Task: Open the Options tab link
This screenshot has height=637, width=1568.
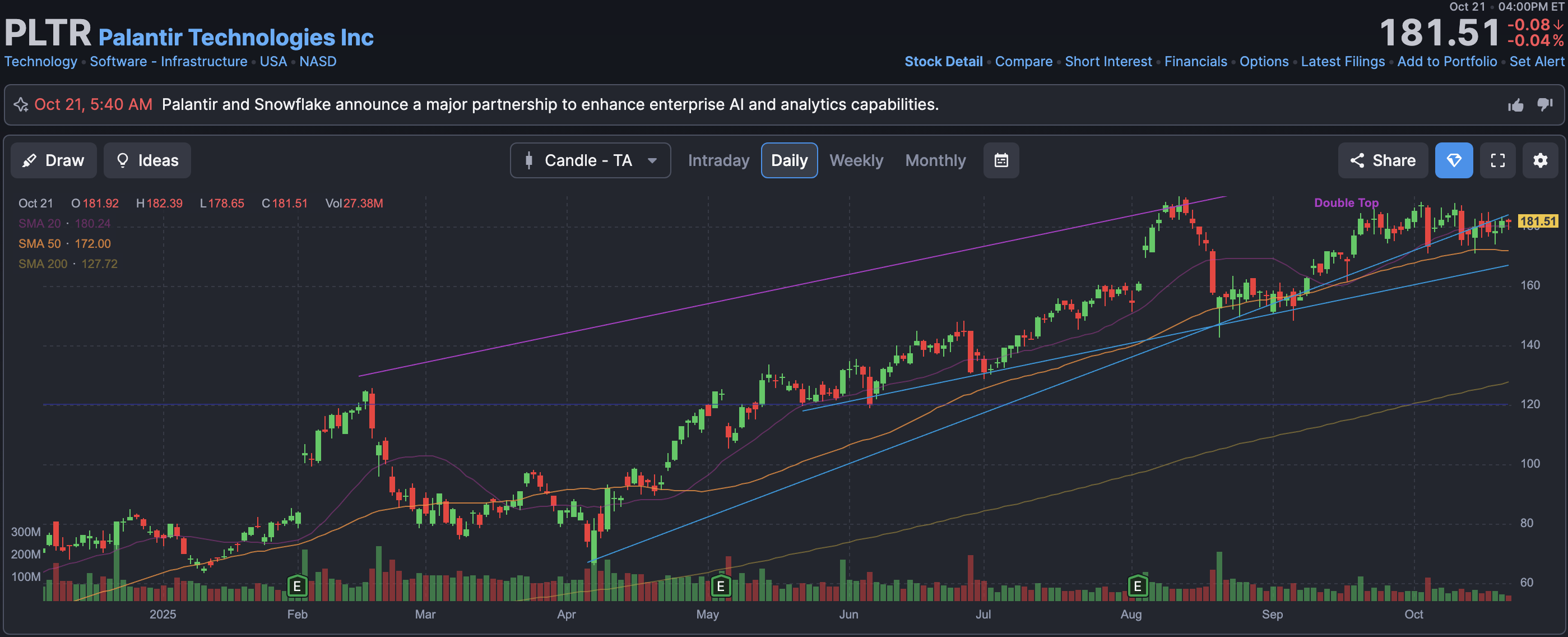Action: tap(1264, 62)
